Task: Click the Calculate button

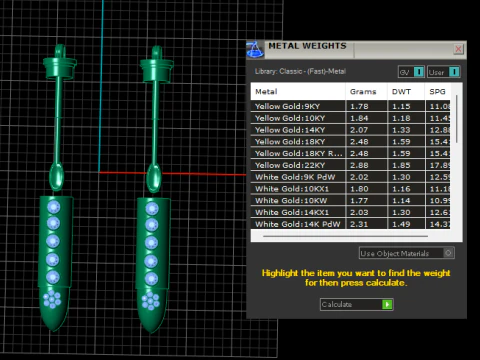Action: pyautogui.click(x=356, y=304)
